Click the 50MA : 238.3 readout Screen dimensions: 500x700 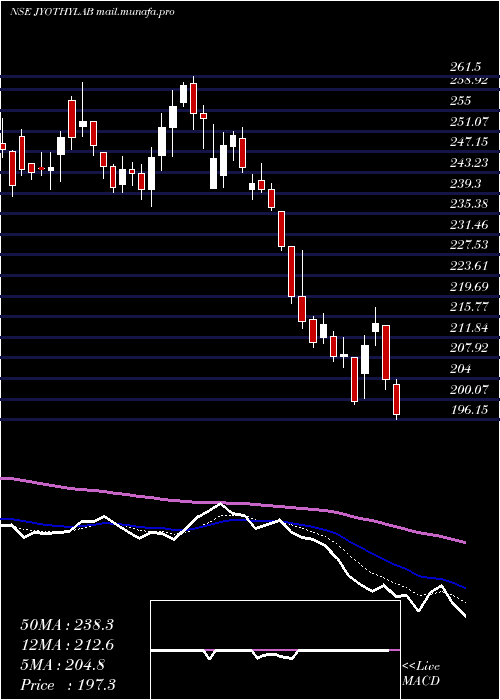click(x=67, y=625)
